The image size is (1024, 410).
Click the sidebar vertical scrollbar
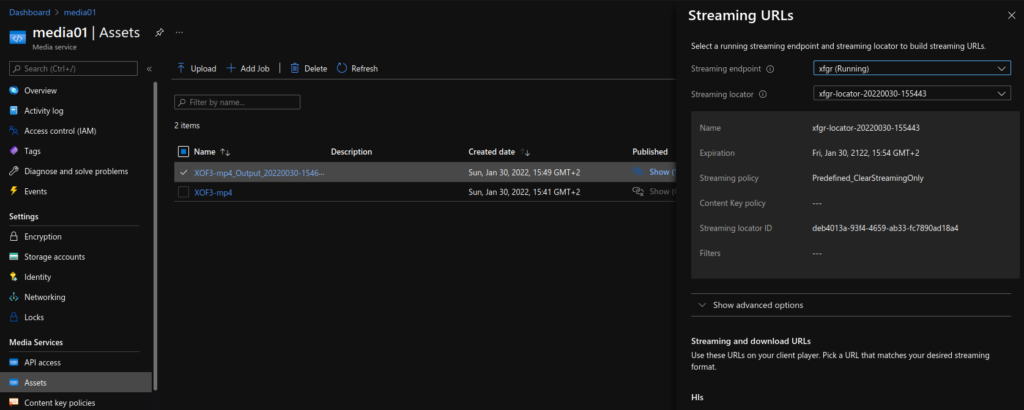click(x=155, y=236)
